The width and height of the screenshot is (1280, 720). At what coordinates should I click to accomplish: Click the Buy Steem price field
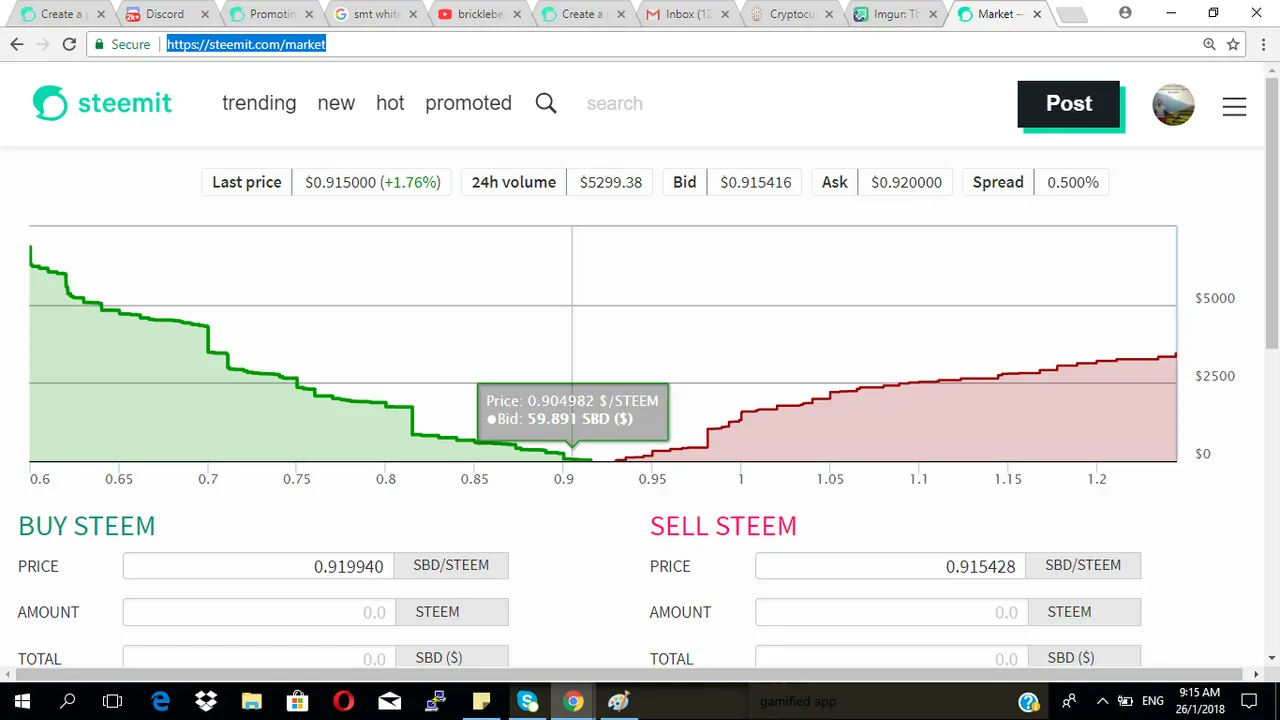258,566
